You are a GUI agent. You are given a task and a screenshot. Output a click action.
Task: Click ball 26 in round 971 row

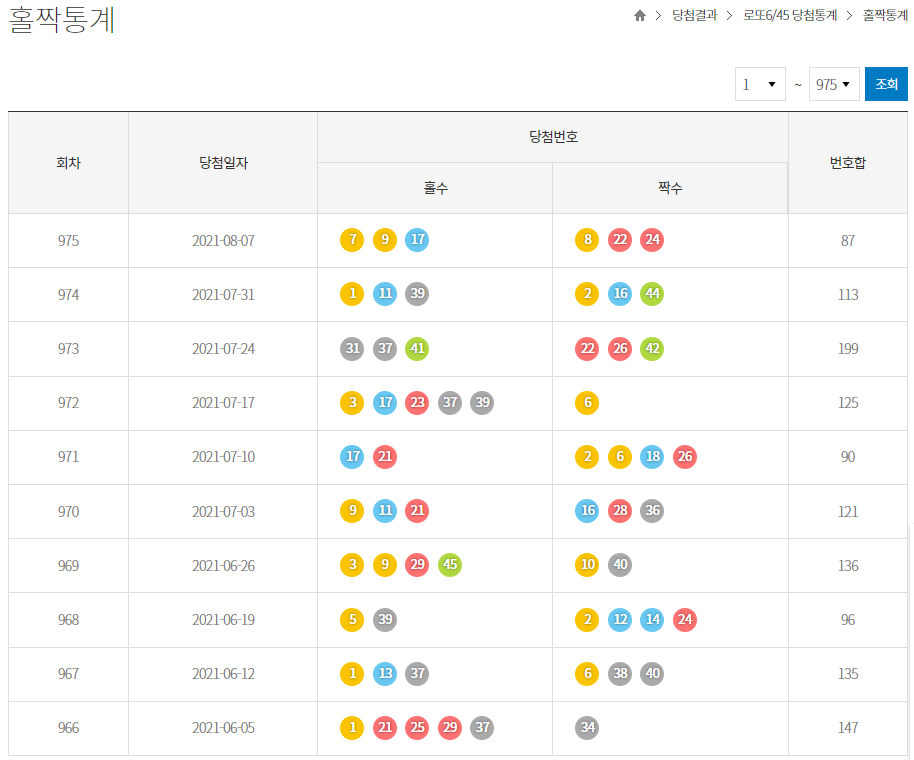point(684,456)
